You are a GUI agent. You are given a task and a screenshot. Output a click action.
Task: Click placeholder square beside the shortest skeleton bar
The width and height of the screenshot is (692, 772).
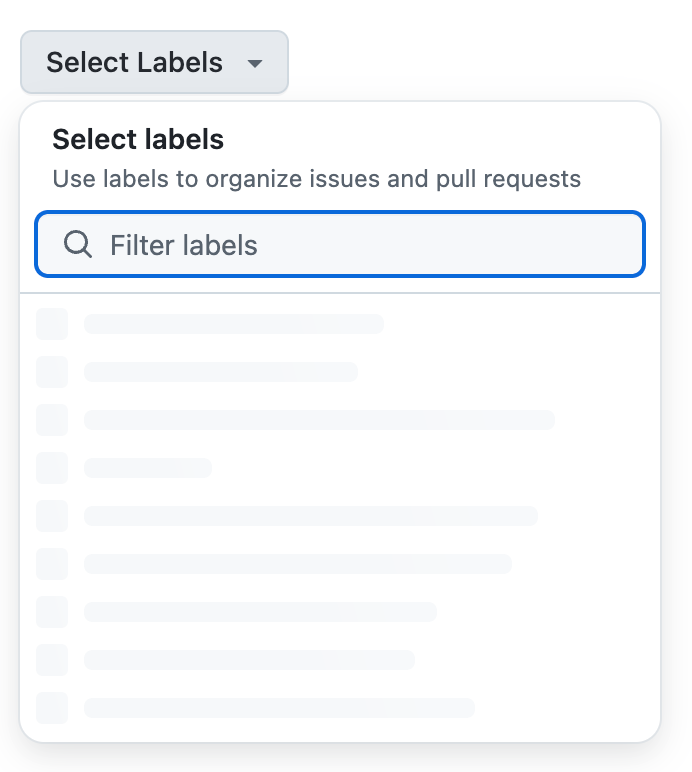point(52,468)
